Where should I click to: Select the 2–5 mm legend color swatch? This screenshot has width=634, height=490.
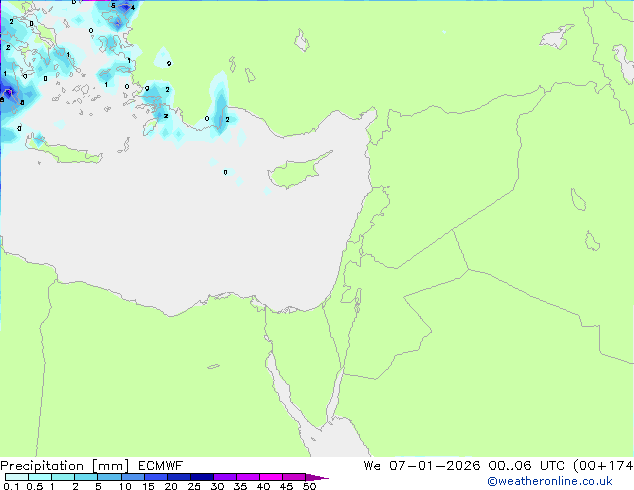coord(86,477)
